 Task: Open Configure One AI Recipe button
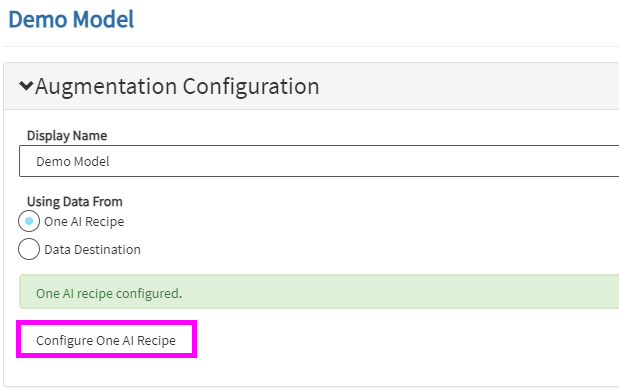coord(107,340)
